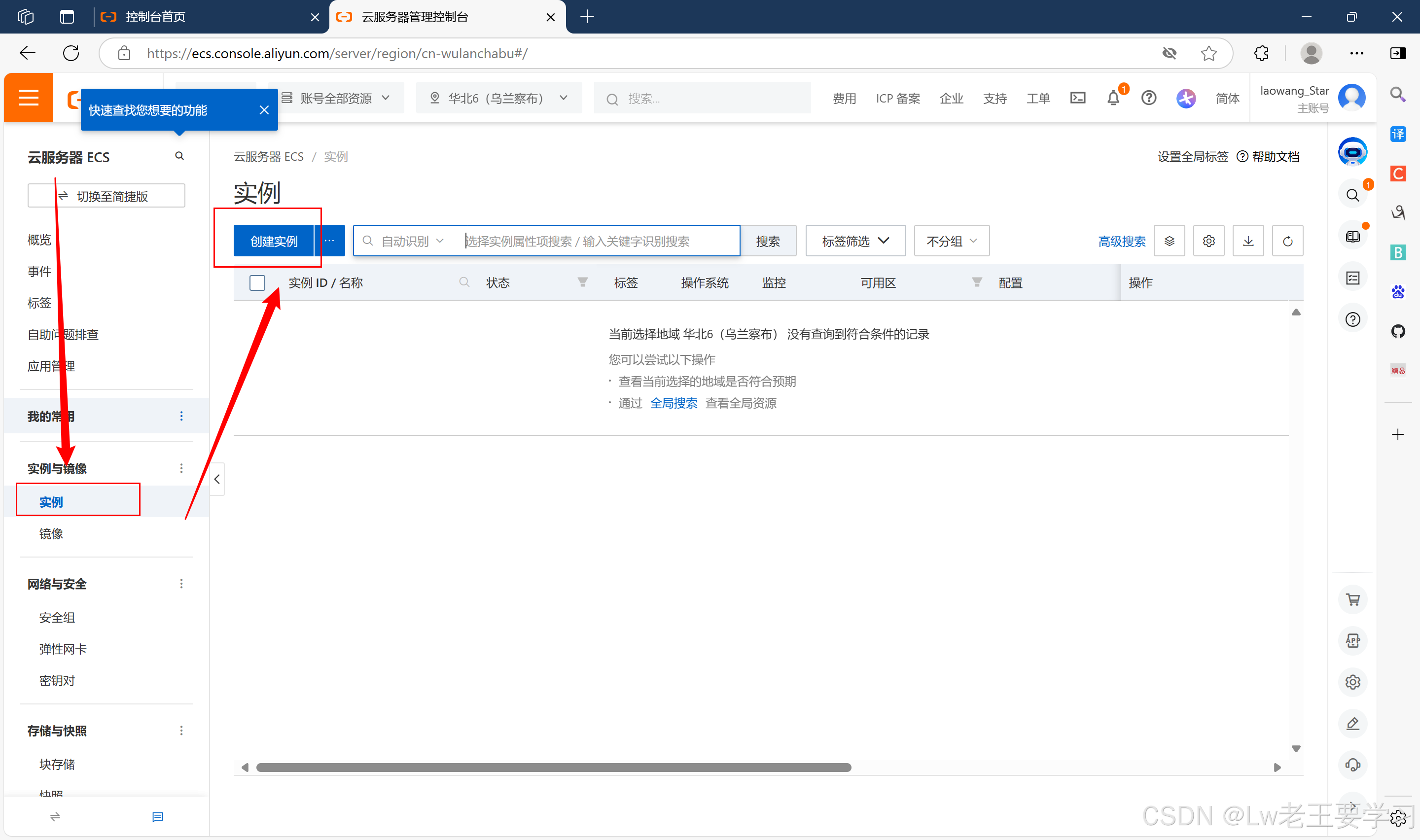
Task: Refresh the browser page
Action: point(71,53)
